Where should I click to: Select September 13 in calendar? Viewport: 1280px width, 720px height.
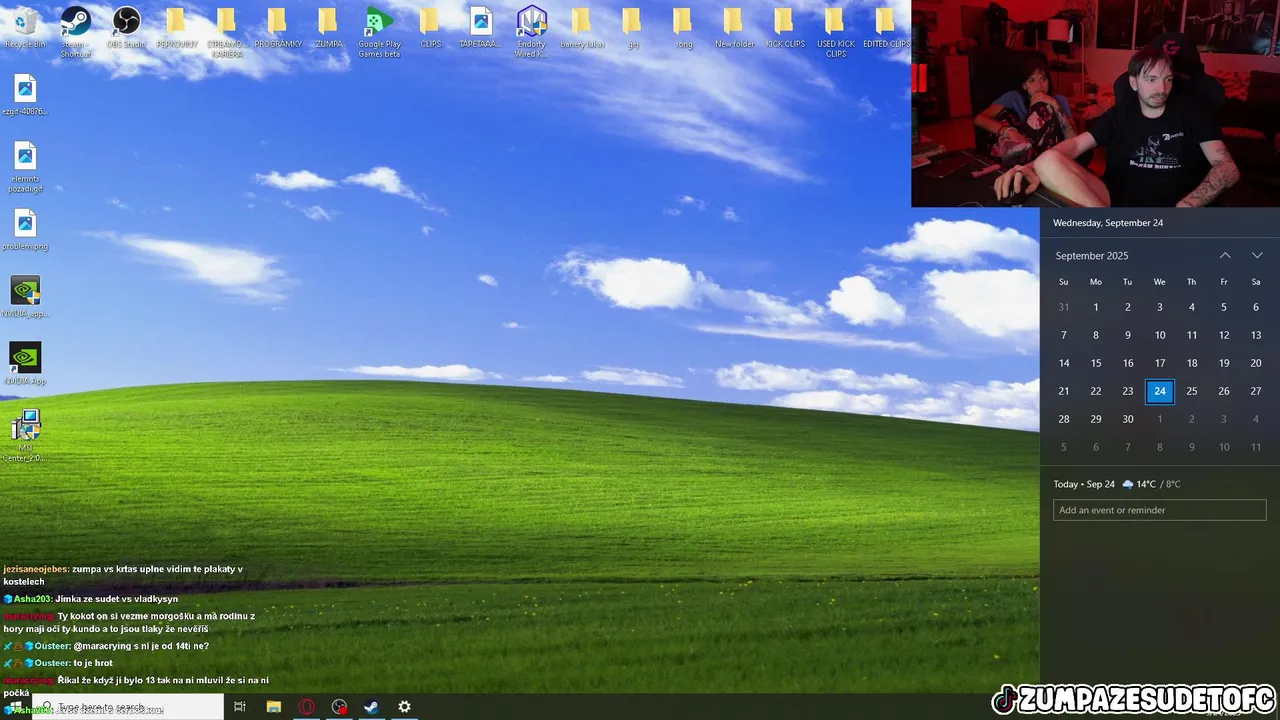[x=1256, y=335]
